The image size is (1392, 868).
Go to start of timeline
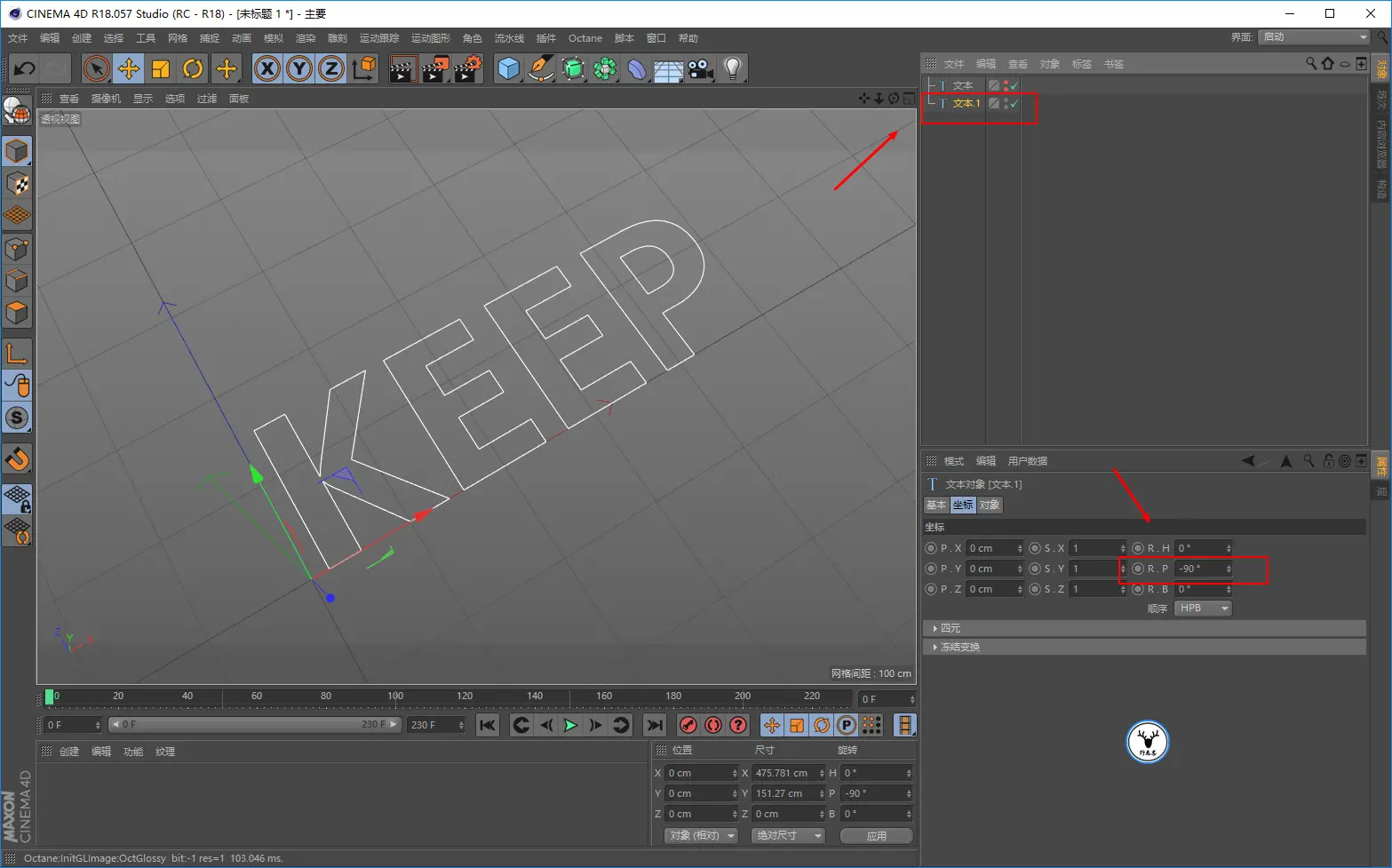pos(488,725)
